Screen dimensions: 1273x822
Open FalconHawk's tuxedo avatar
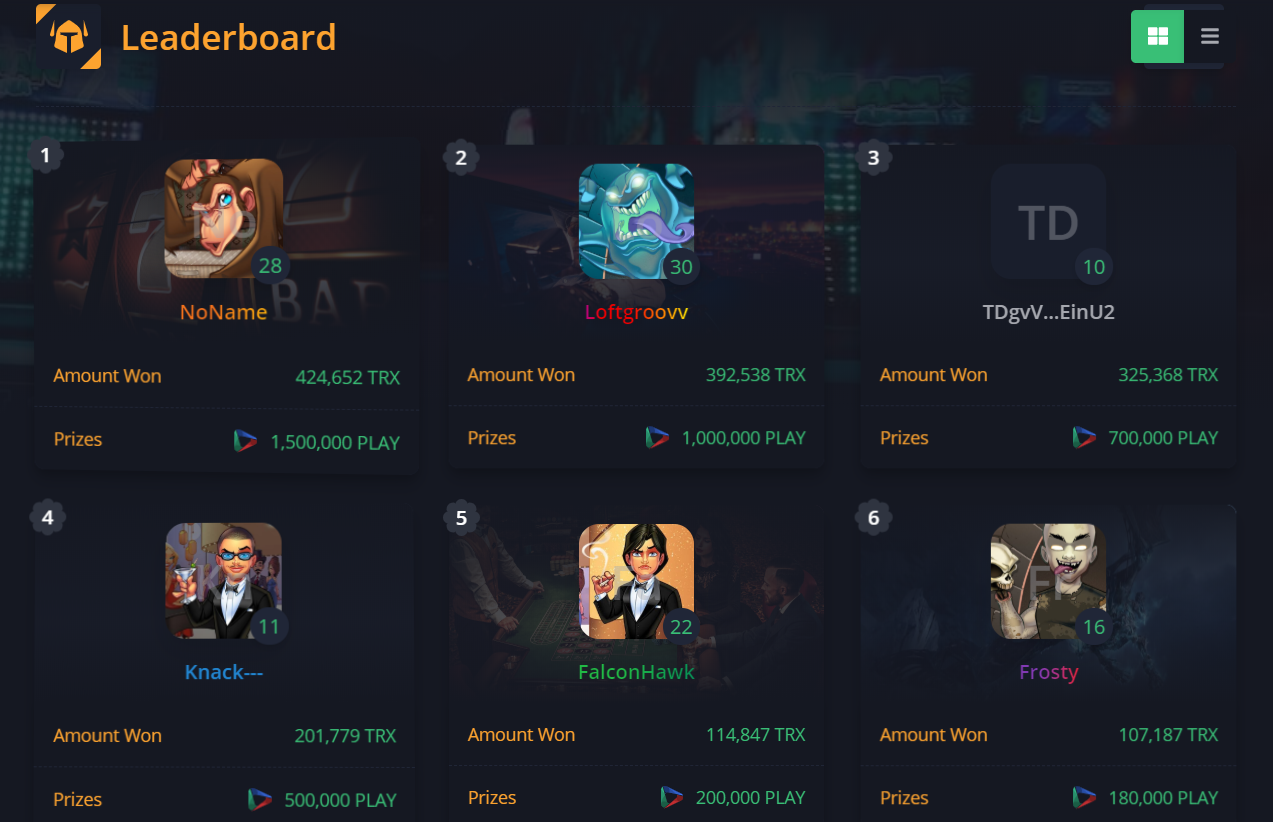637,581
